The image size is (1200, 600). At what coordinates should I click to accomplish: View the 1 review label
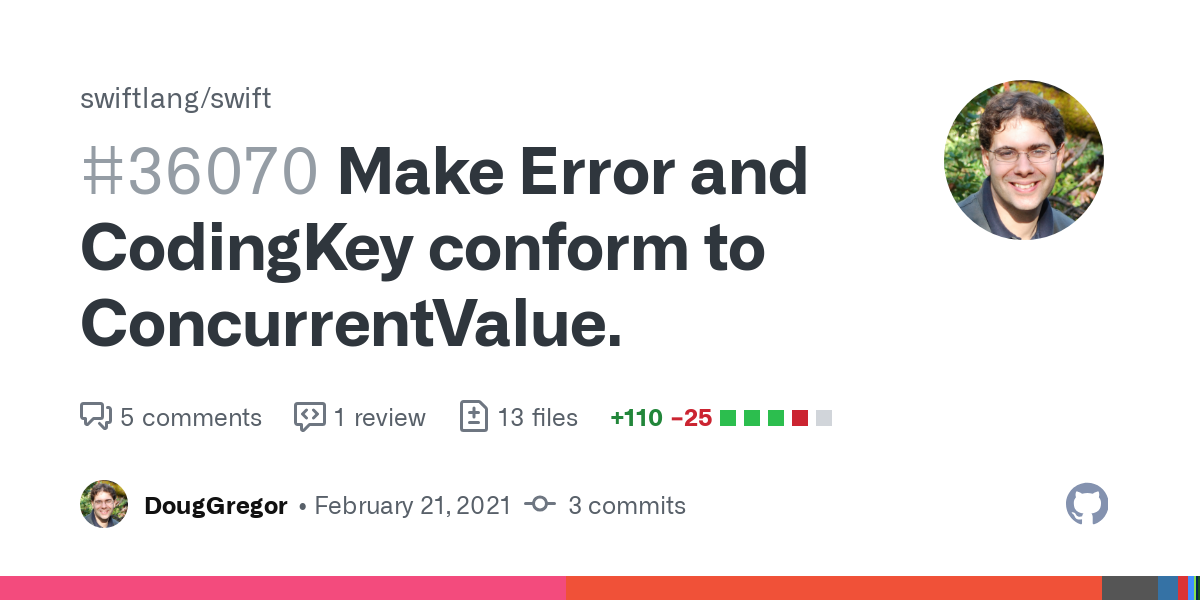click(x=380, y=417)
